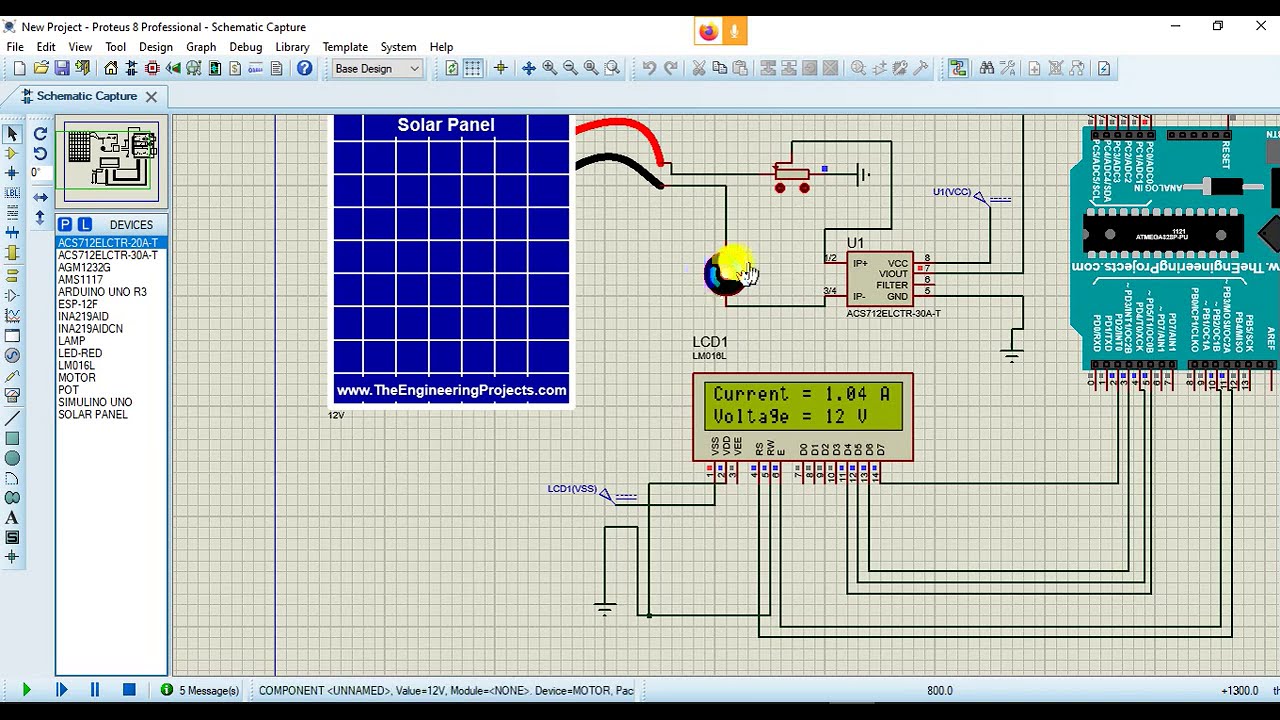The image size is (1280, 720).
Task: Click the Zoom In magnifier
Action: coord(549,68)
